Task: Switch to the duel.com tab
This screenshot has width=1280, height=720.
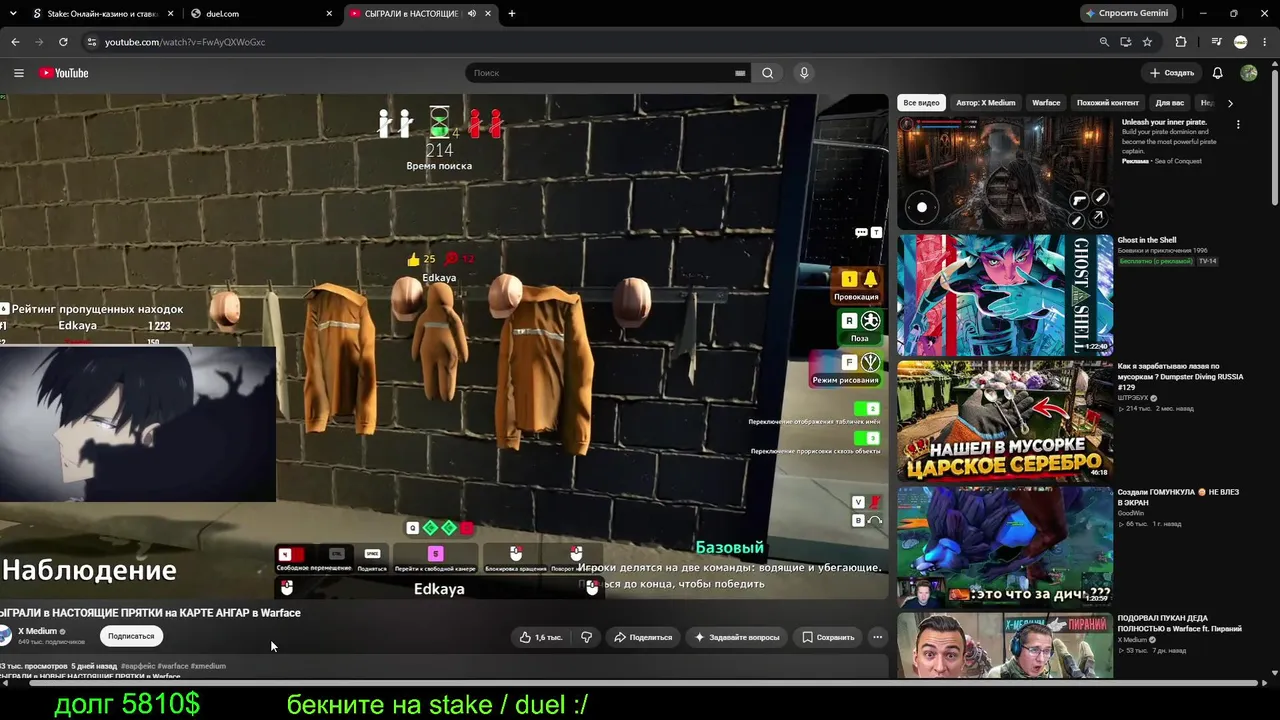Action: click(262, 14)
